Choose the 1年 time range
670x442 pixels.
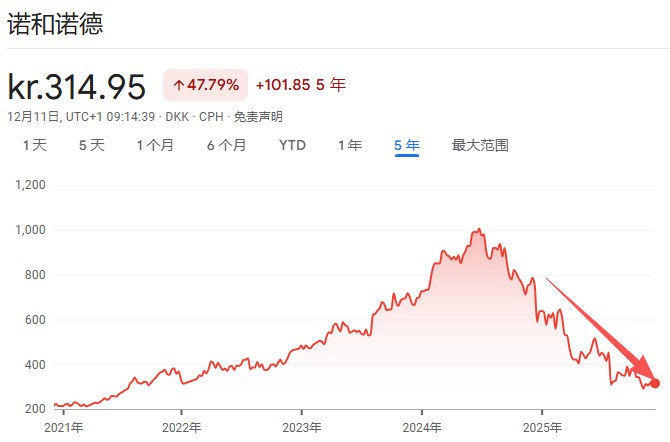[349, 145]
